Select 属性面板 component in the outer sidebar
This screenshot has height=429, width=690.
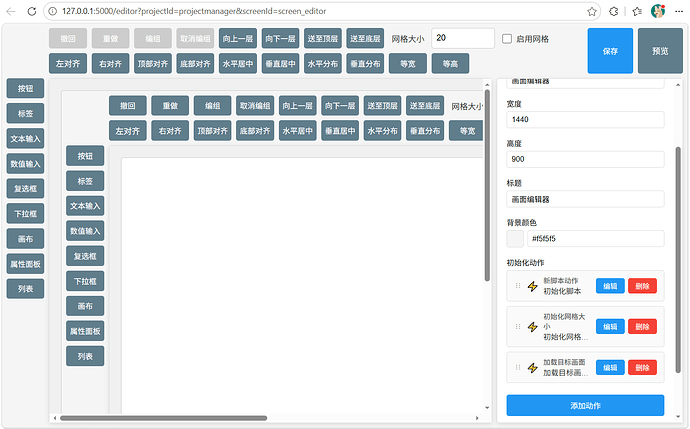26,264
